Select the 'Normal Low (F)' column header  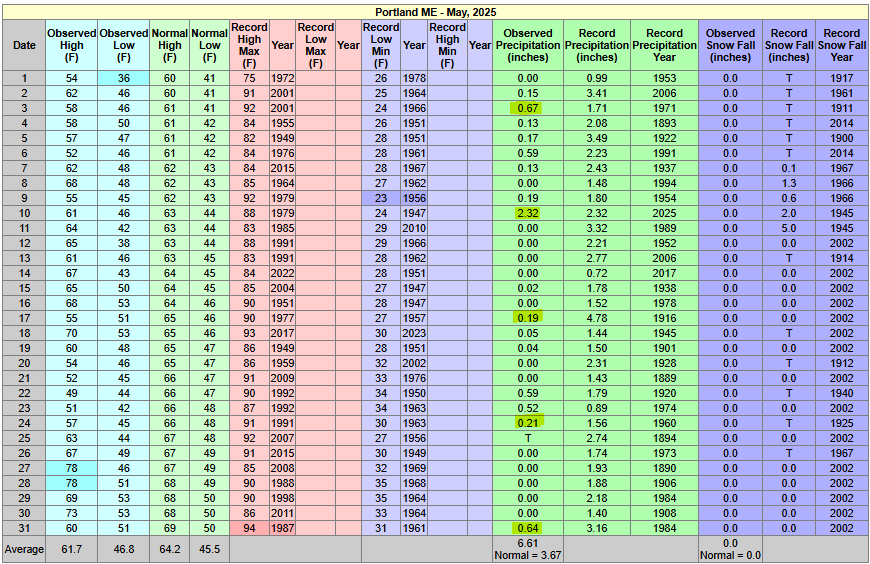click(x=209, y=45)
